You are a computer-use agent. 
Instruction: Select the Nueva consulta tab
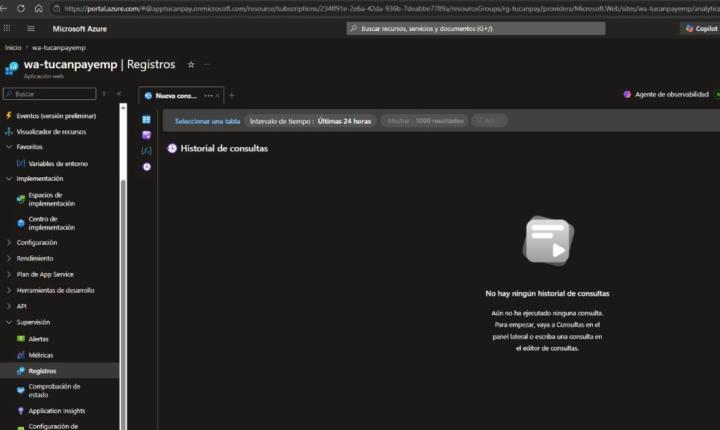point(176,96)
